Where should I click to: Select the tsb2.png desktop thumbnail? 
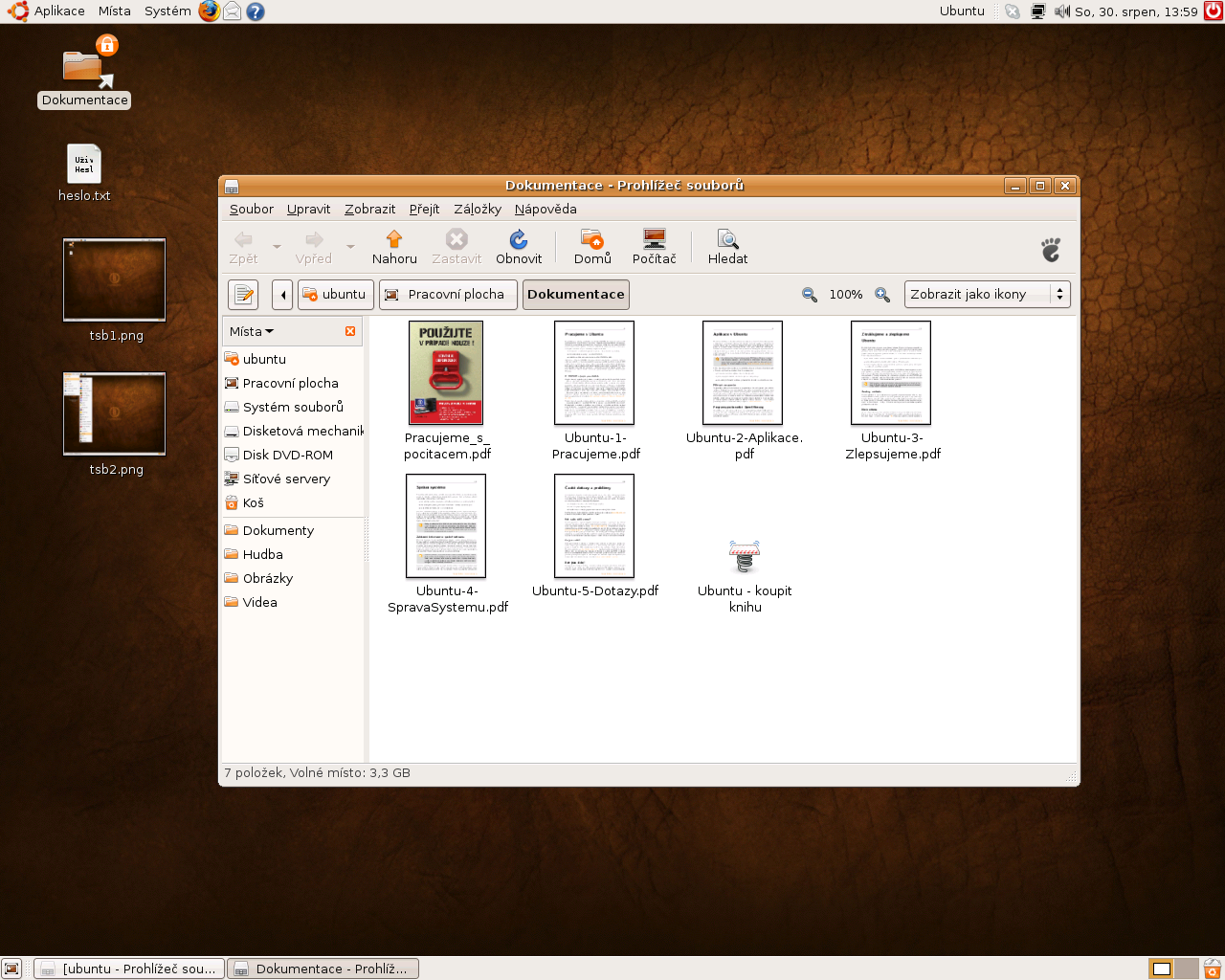pyautogui.click(x=114, y=413)
